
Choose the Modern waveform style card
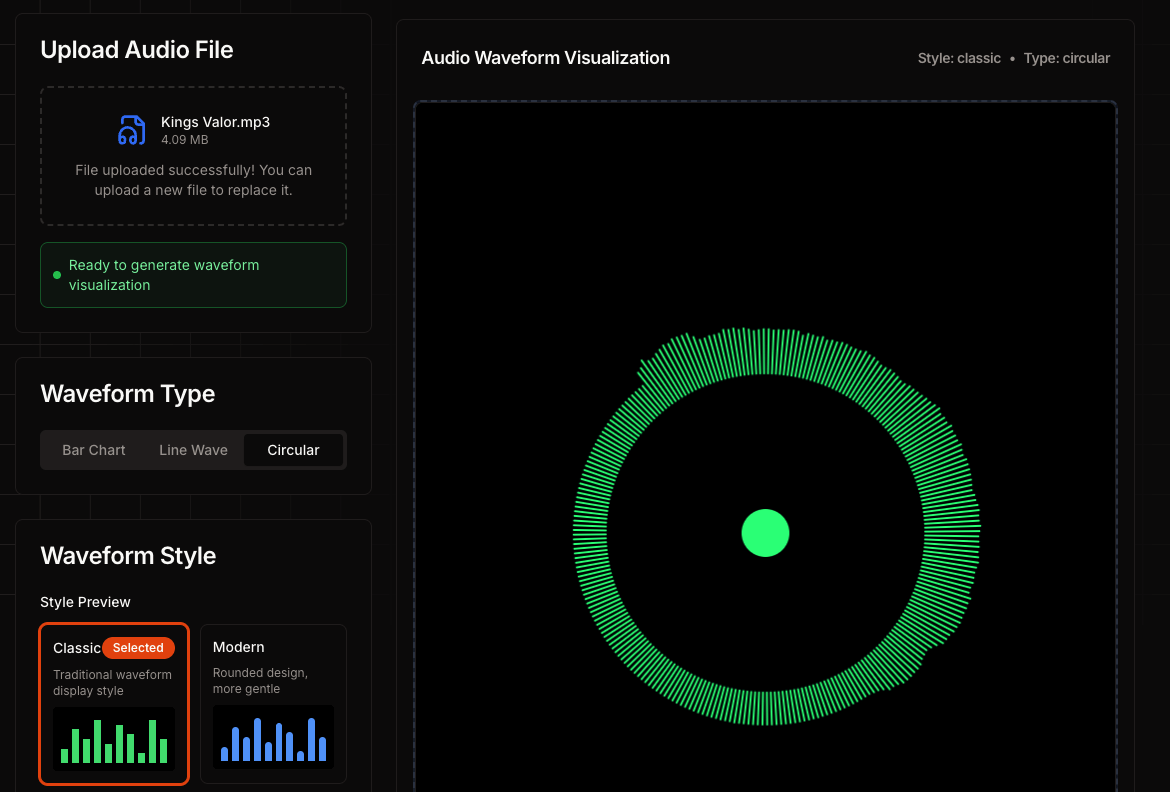273,704
